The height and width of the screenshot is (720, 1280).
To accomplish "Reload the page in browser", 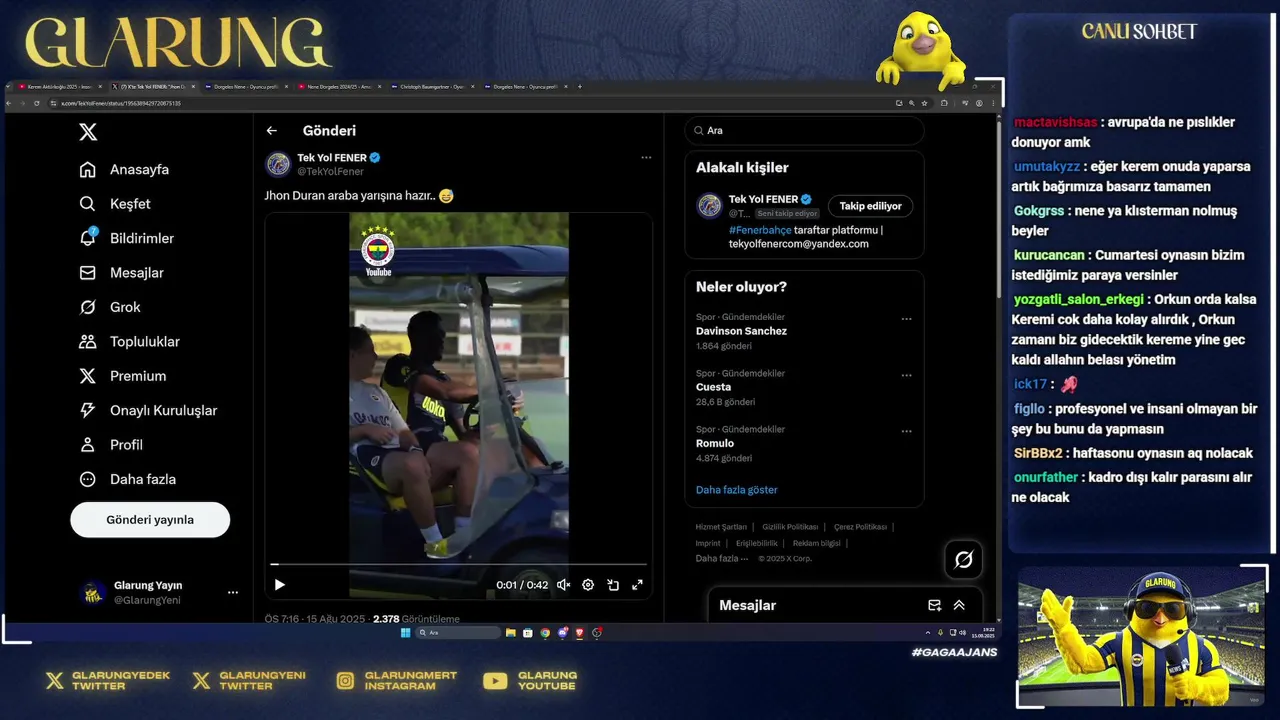I will [37, 103].
